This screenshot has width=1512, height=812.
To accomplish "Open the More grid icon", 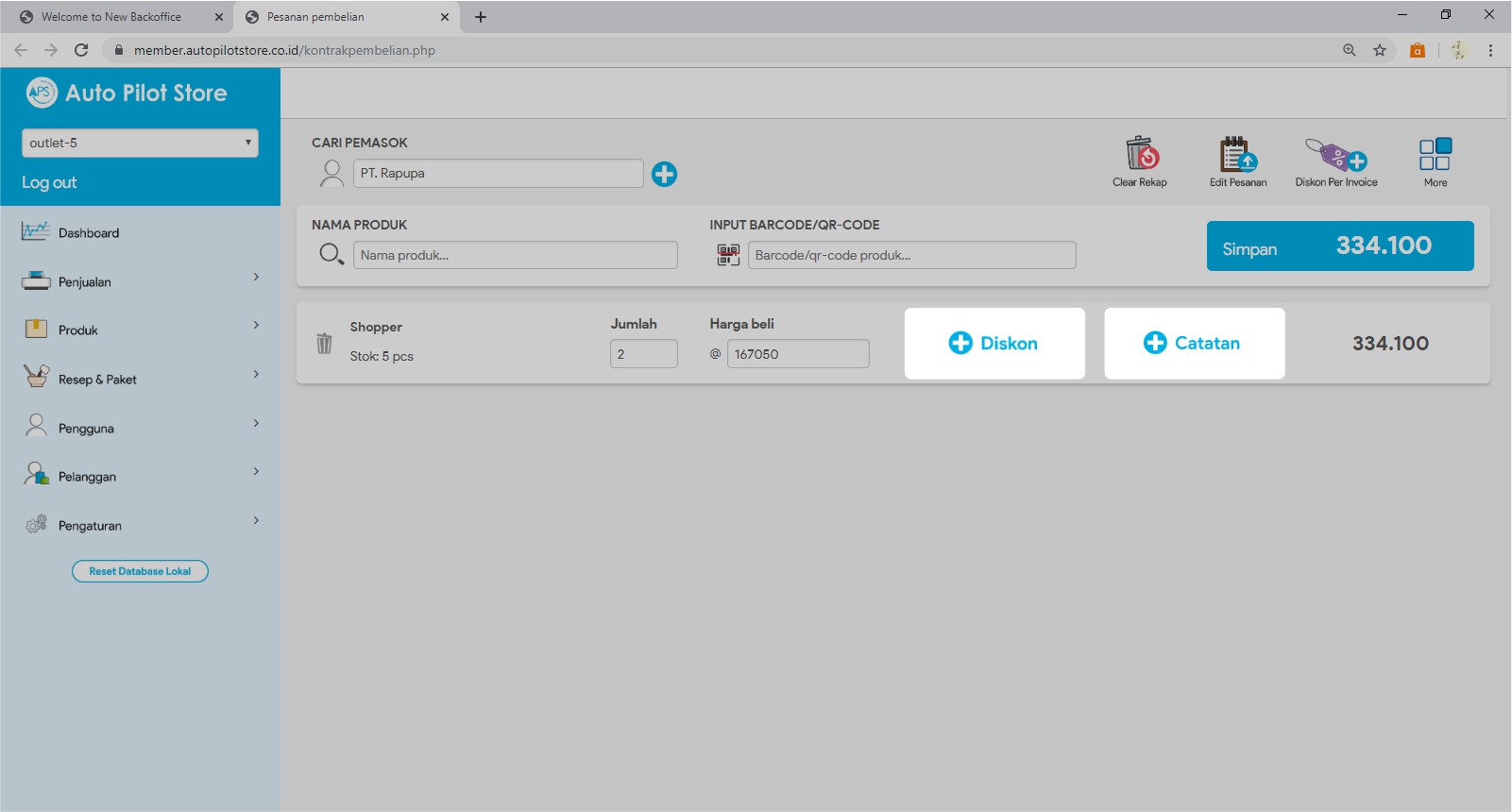I will [1435, 154].
